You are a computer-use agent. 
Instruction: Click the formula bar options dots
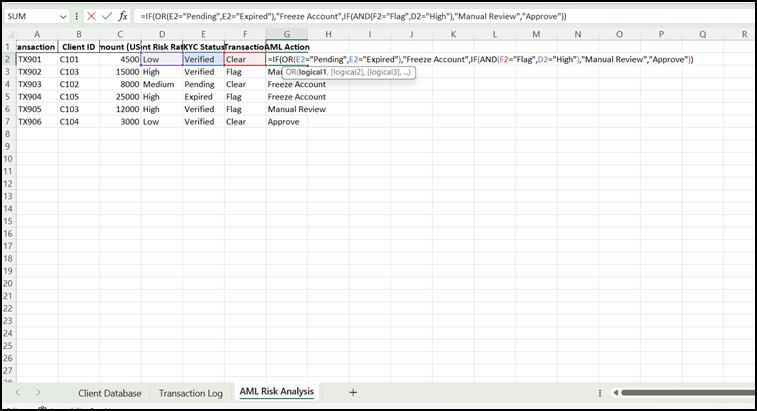coord(76,16)
